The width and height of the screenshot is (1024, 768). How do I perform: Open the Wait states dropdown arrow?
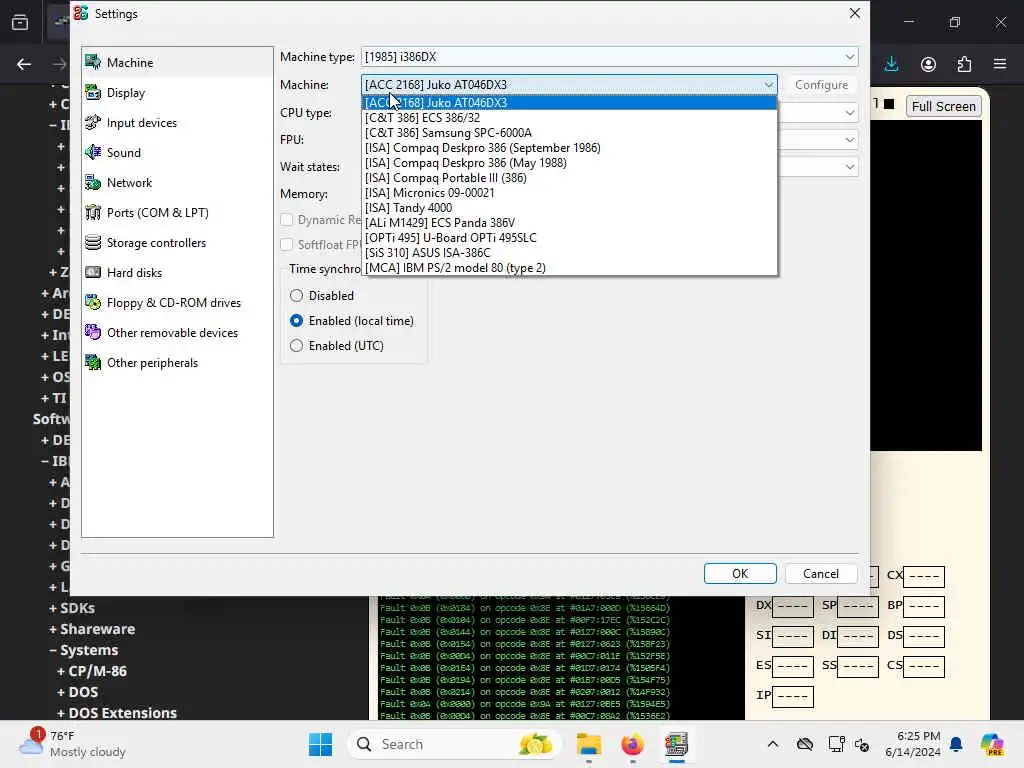[x=850, y=167]
